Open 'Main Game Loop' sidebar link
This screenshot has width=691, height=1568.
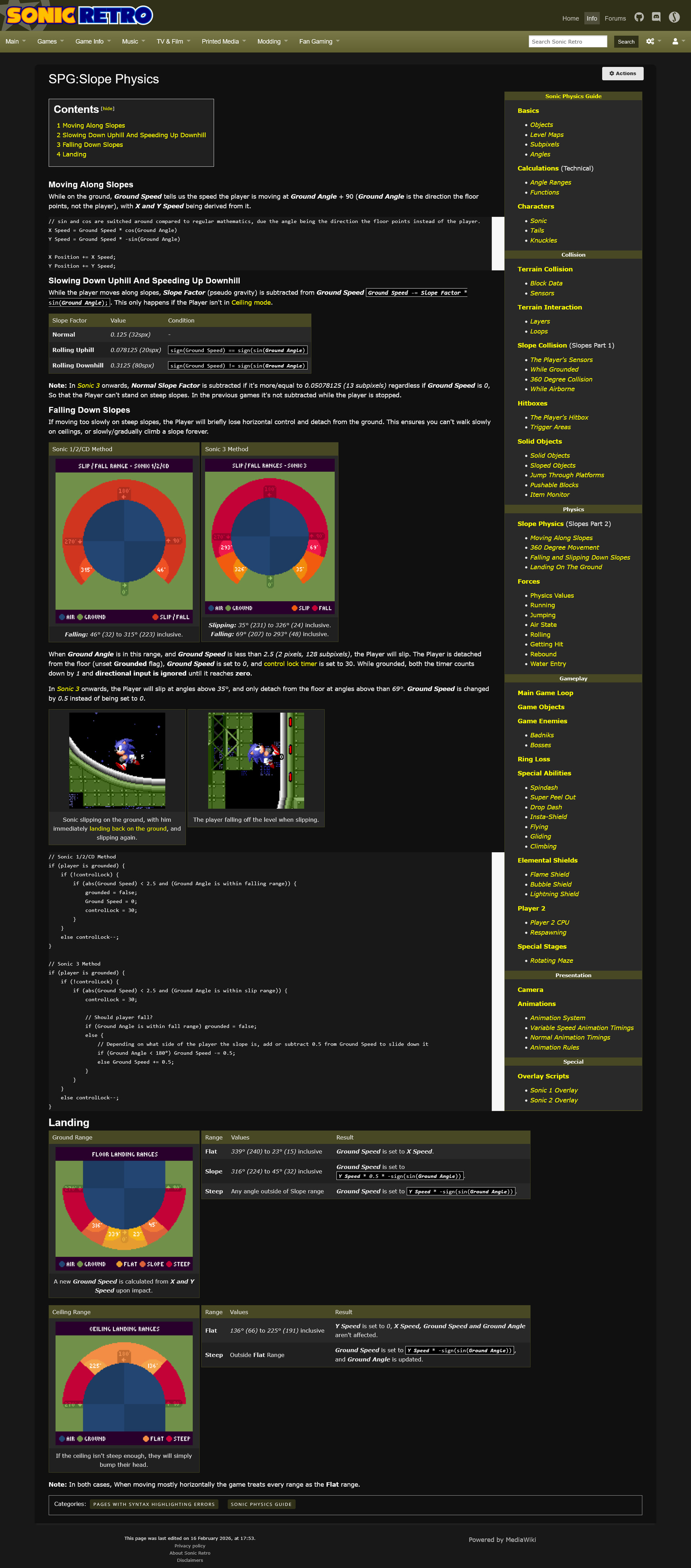545,693
